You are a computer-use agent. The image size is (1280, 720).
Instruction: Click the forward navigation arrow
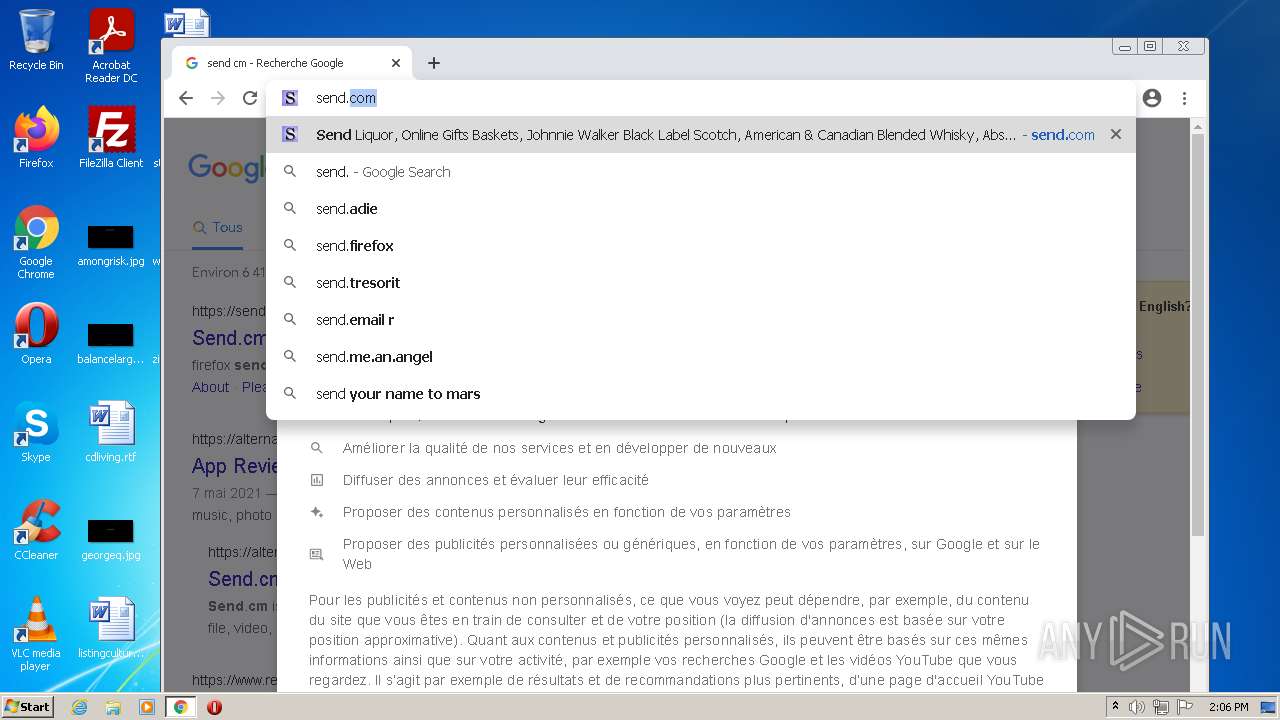pyautogui.click(x=218, y=98)
